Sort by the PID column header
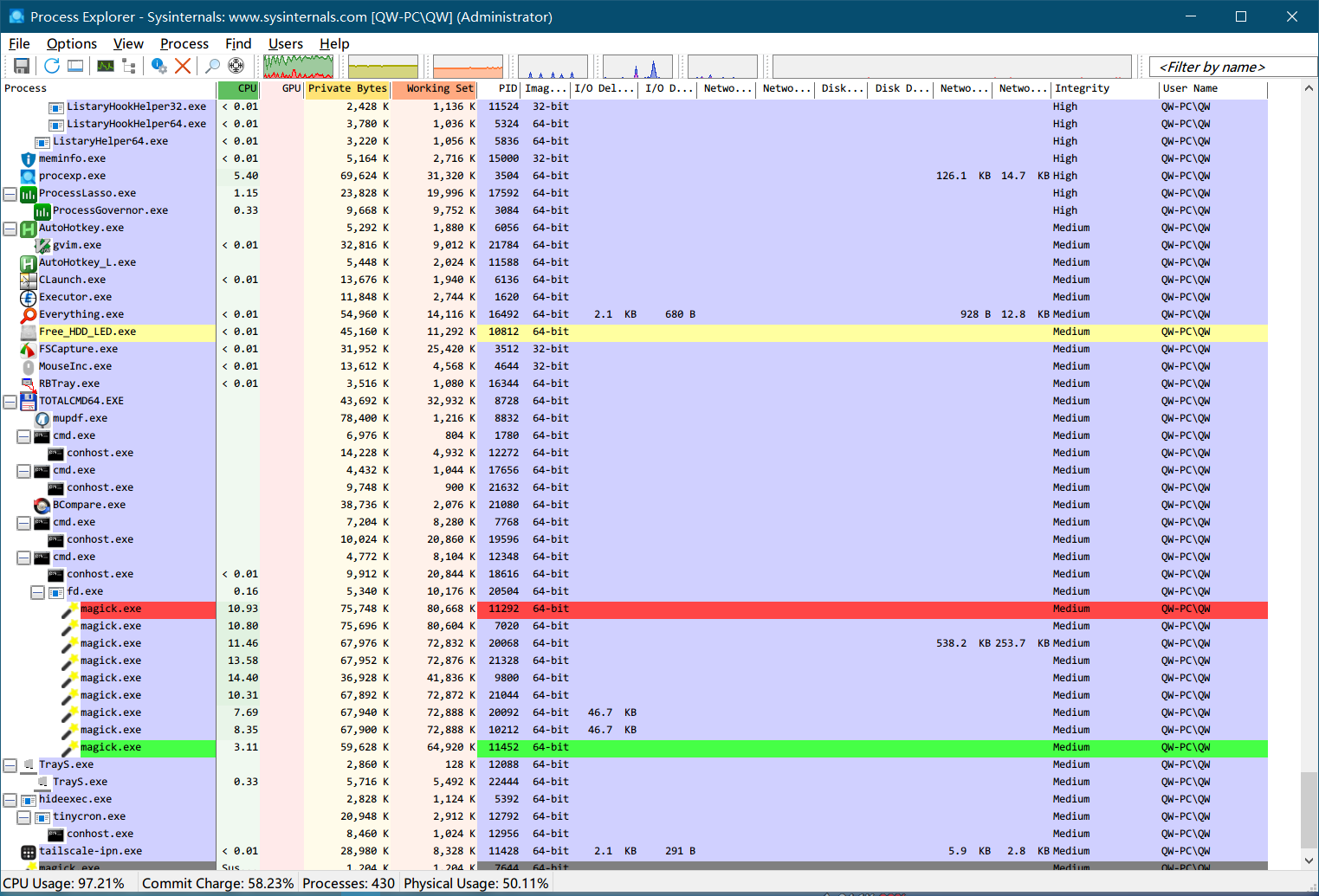The height and width of the screenshot is (896, 1319). pyautogui.click(x=499, y=88)
